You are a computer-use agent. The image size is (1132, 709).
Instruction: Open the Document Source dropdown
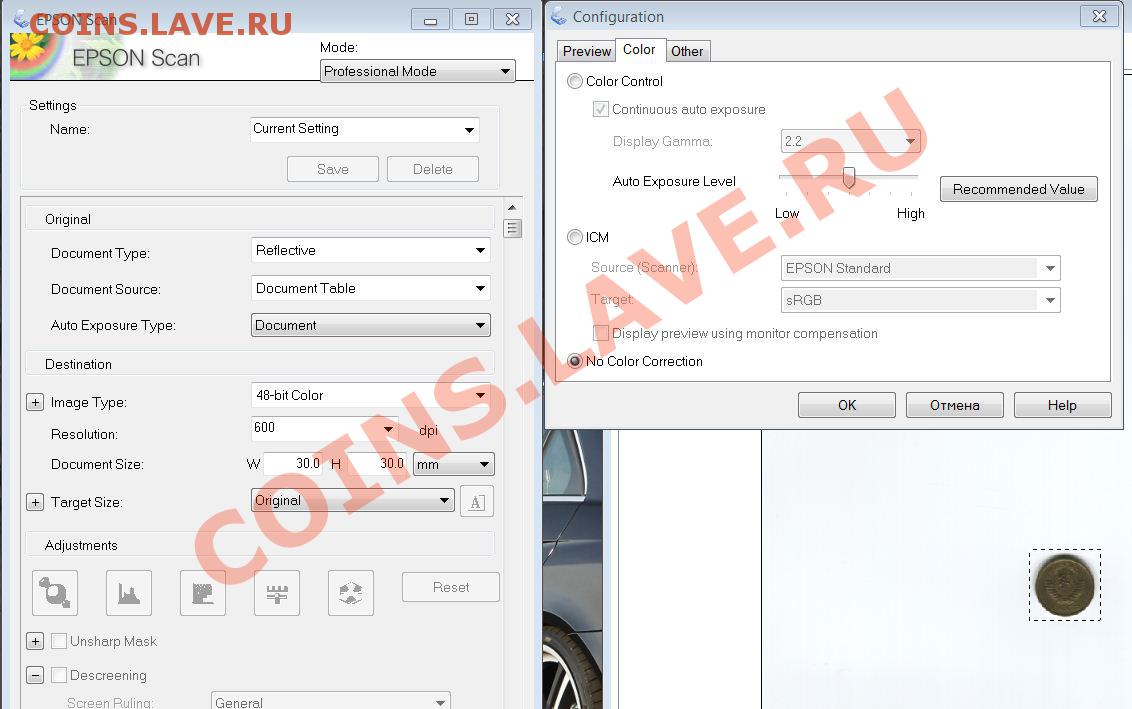tap(370, 288)
